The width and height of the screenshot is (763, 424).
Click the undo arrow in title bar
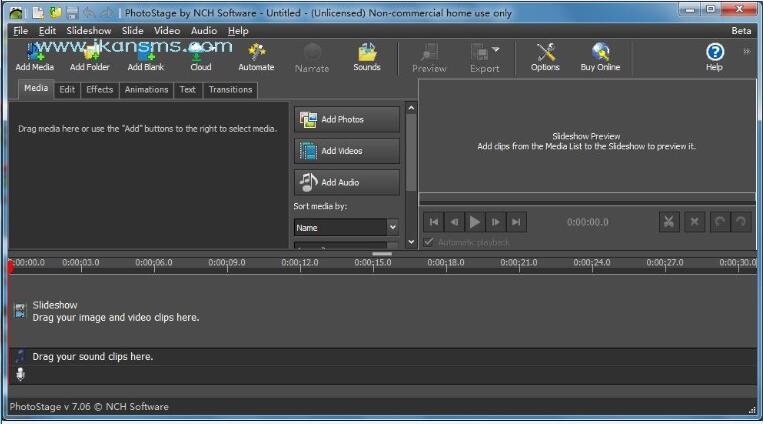tap(89, 13)
